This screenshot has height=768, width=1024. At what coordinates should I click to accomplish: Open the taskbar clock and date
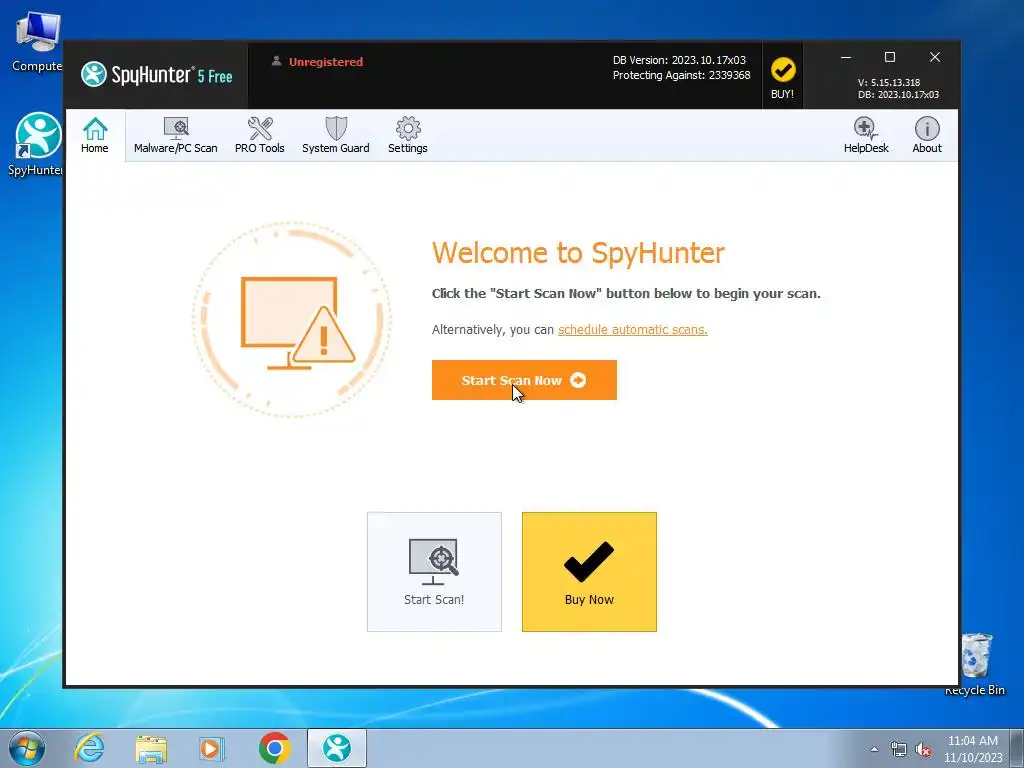point(972,749)
